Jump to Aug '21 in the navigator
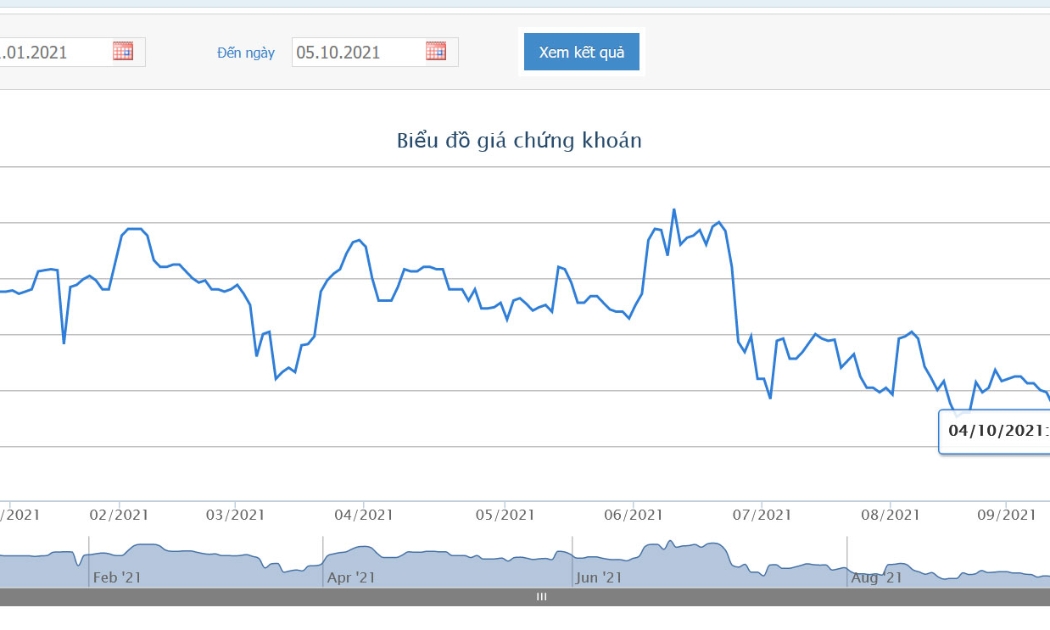 pyautogui.click(x=877, y=577)
